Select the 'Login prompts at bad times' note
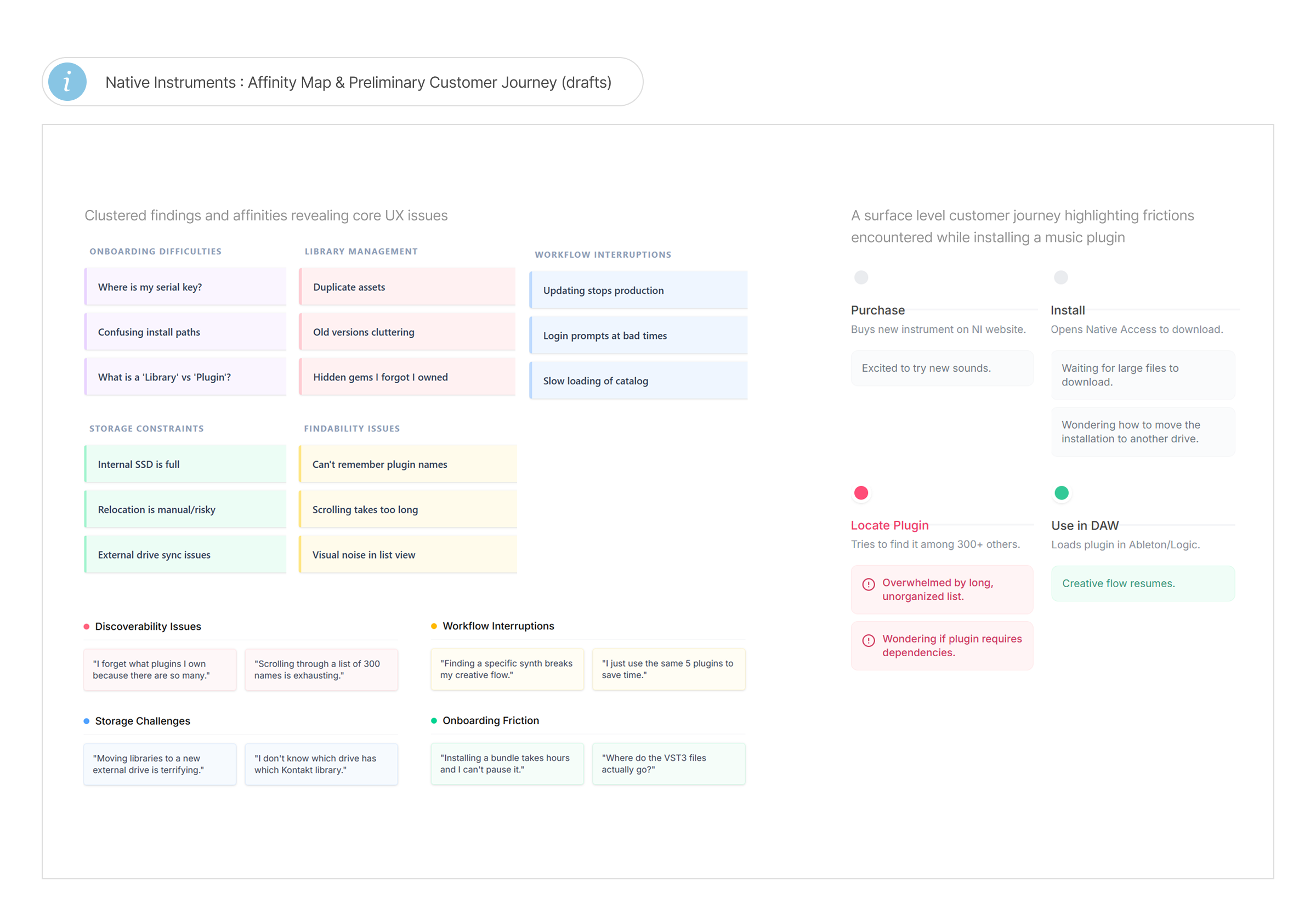 point(638,336)
